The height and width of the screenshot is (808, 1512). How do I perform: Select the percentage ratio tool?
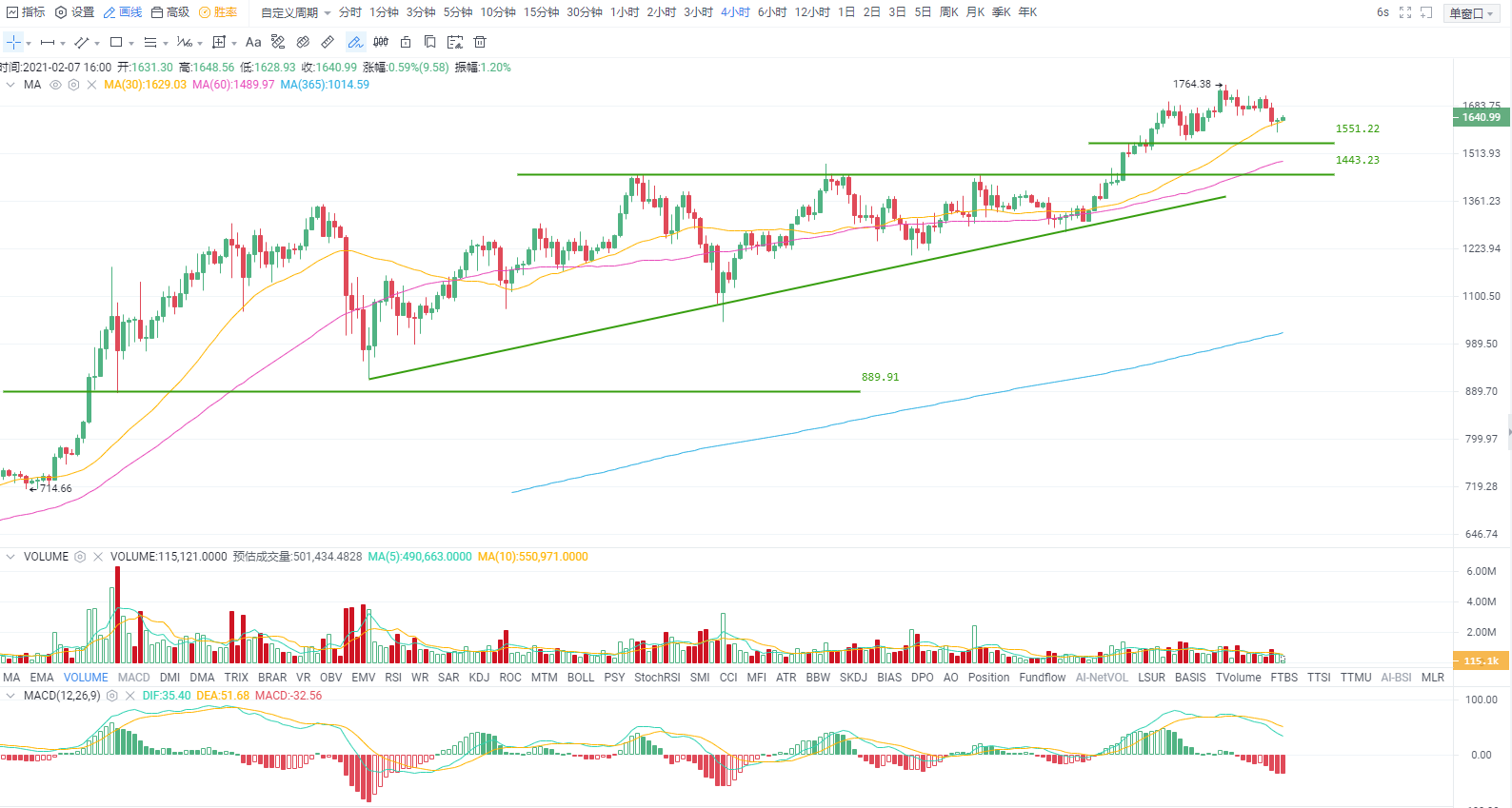coord(185,42)
